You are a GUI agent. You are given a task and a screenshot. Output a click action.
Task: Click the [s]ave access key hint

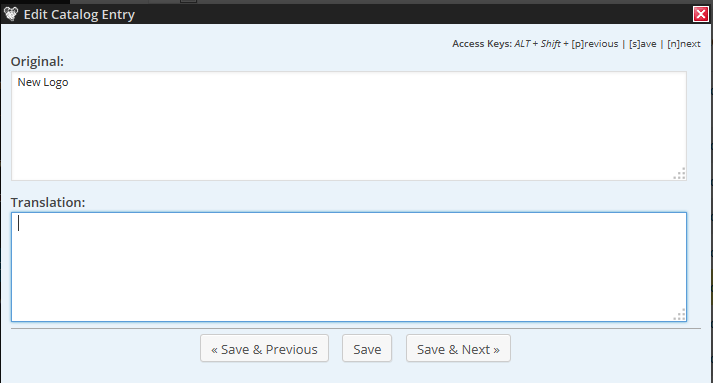click(x=643, y=44)
